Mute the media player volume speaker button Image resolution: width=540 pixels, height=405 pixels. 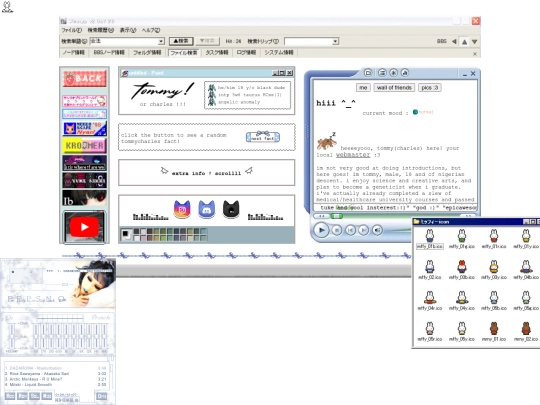377,230
